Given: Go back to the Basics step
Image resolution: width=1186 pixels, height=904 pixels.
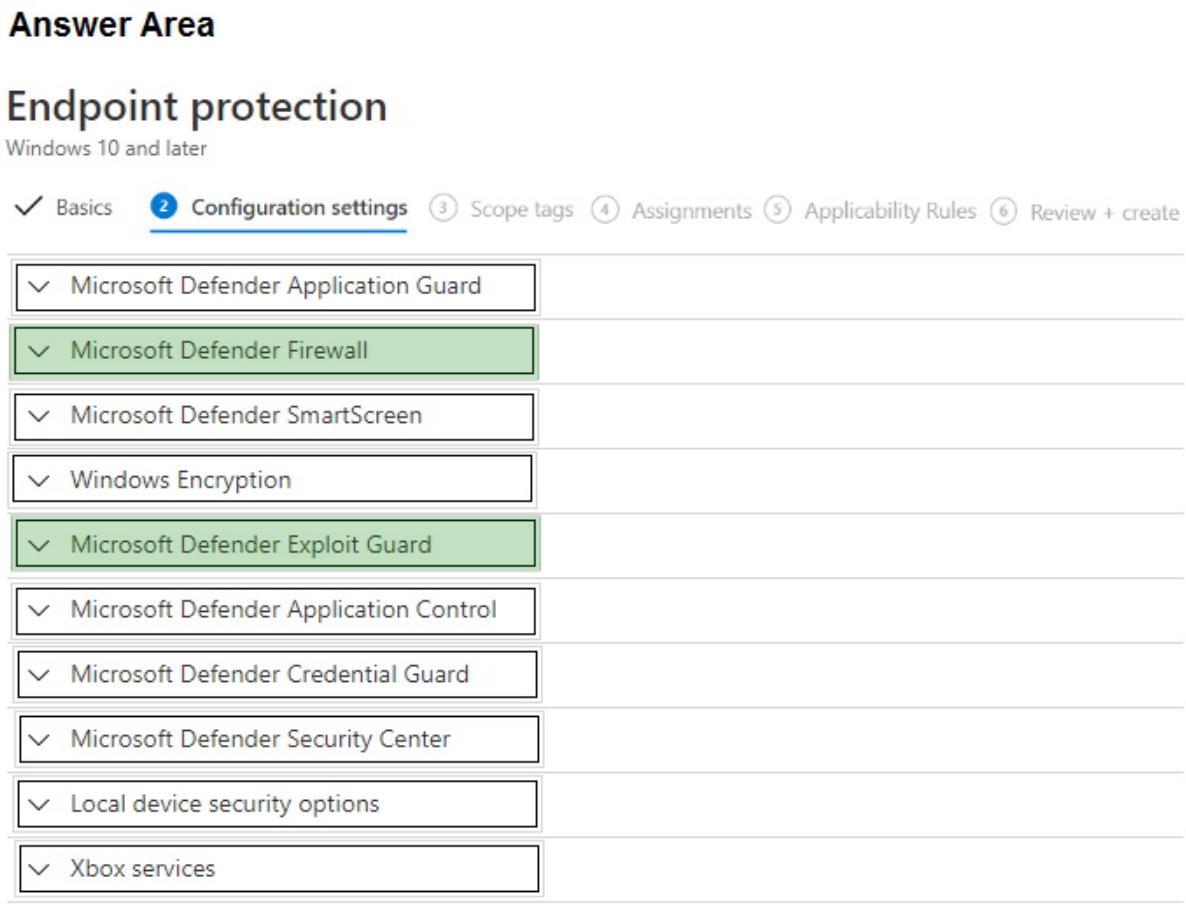Looking at the screenshot, I should pyautogui.click(x=64, y=207).
